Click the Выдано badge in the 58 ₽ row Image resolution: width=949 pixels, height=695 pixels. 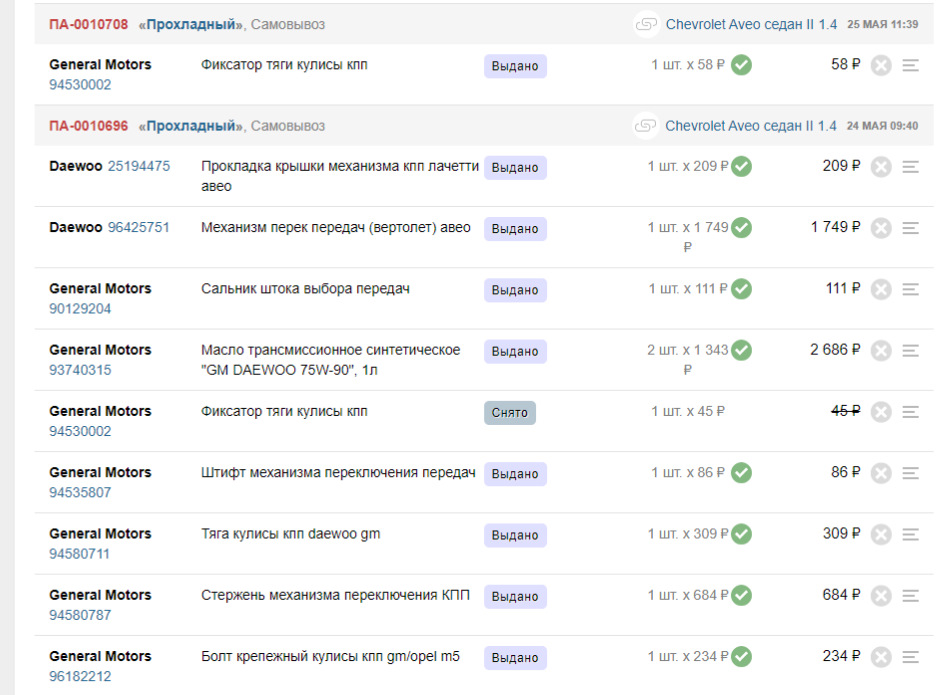(515, 66)
